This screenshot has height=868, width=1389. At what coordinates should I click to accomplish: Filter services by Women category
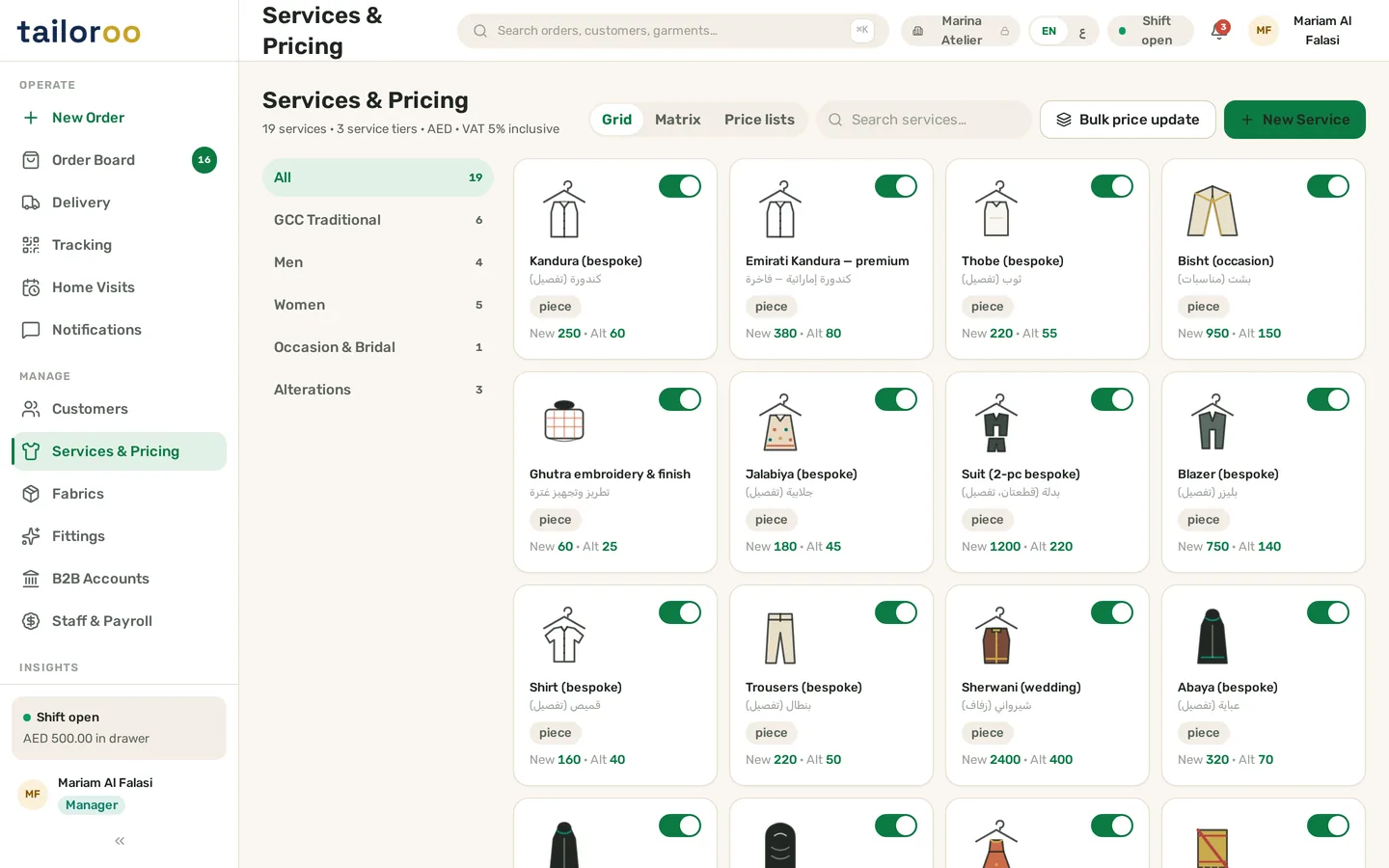378,305
